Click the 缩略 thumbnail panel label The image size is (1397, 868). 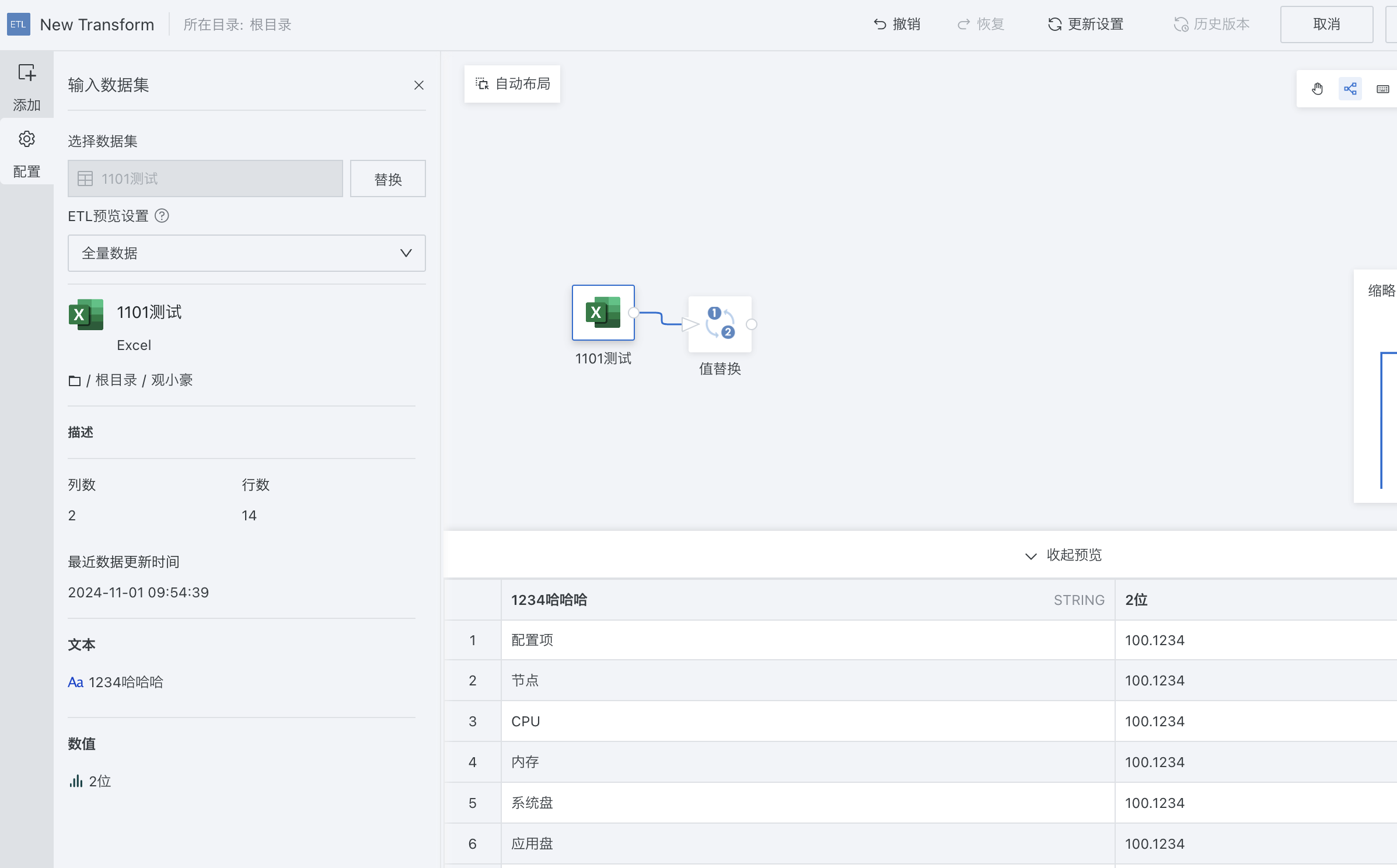[x=1382, y=290]
